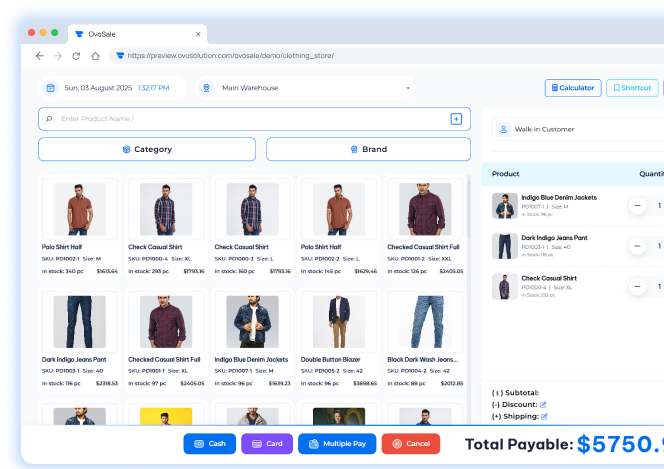Click the edit icon next to Discount
664x469 pixels.
click(x=544, y=404)
